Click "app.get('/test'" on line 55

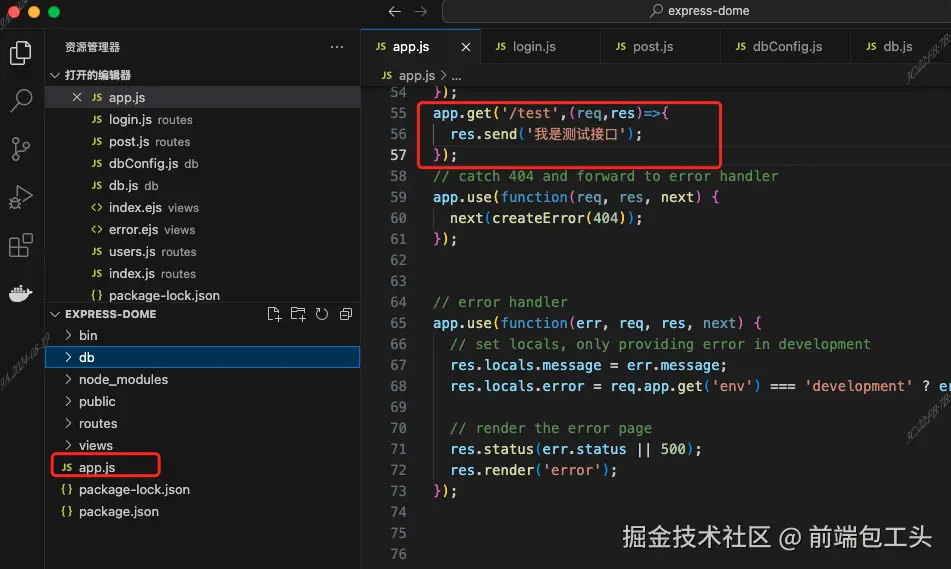pyautogui.click(x=496, y=113)
